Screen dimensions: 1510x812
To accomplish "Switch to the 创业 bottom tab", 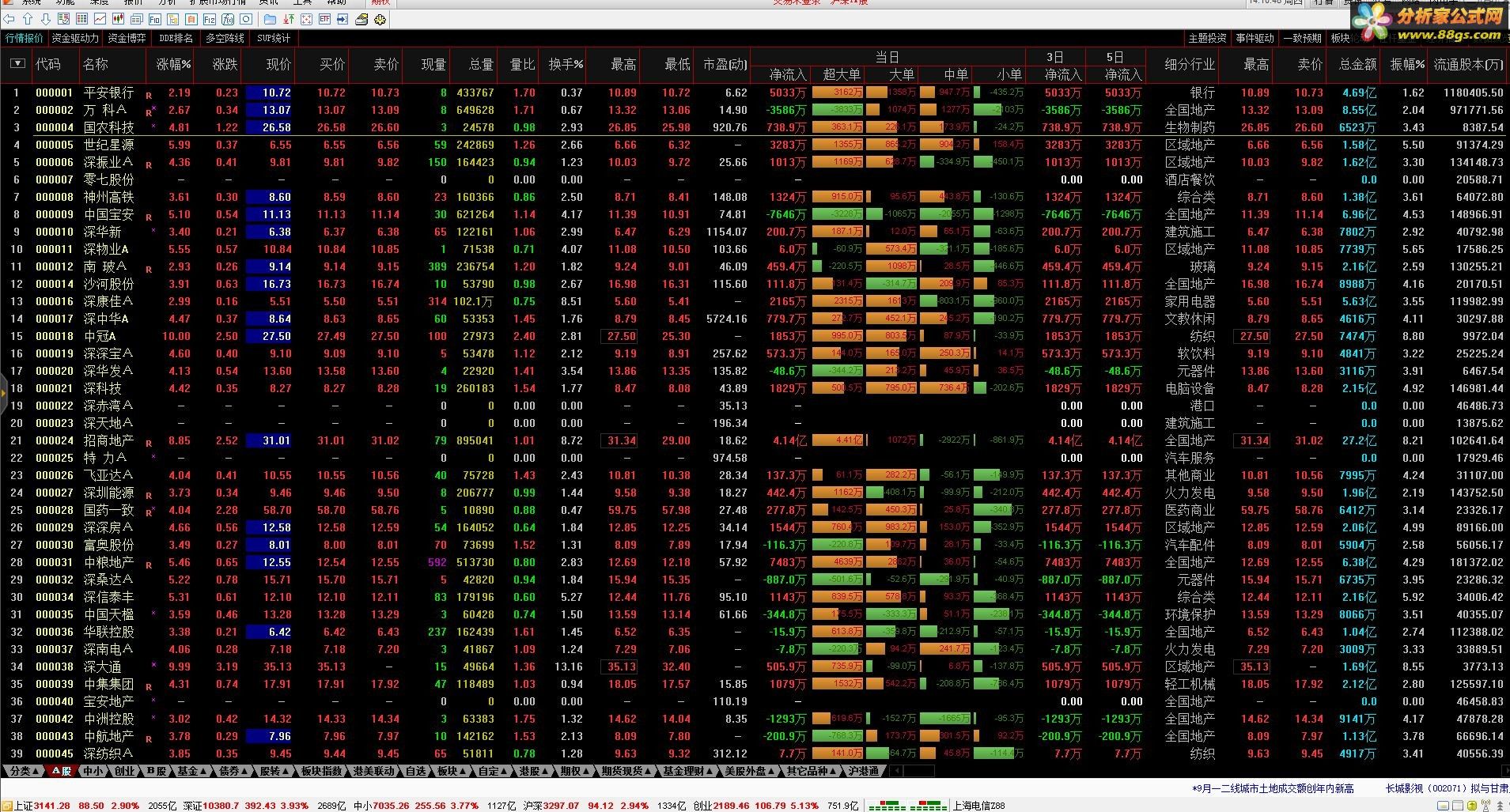I will (x=124, y=771).
